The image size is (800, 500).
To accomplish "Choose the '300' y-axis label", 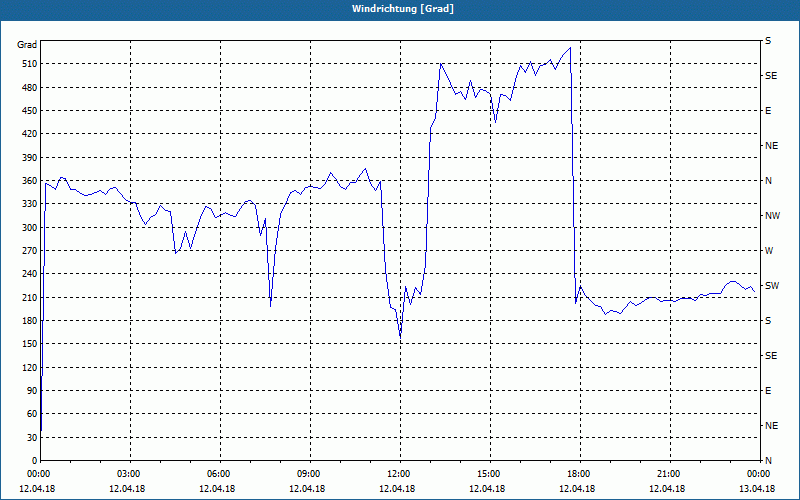I will [x=30, y=228].
